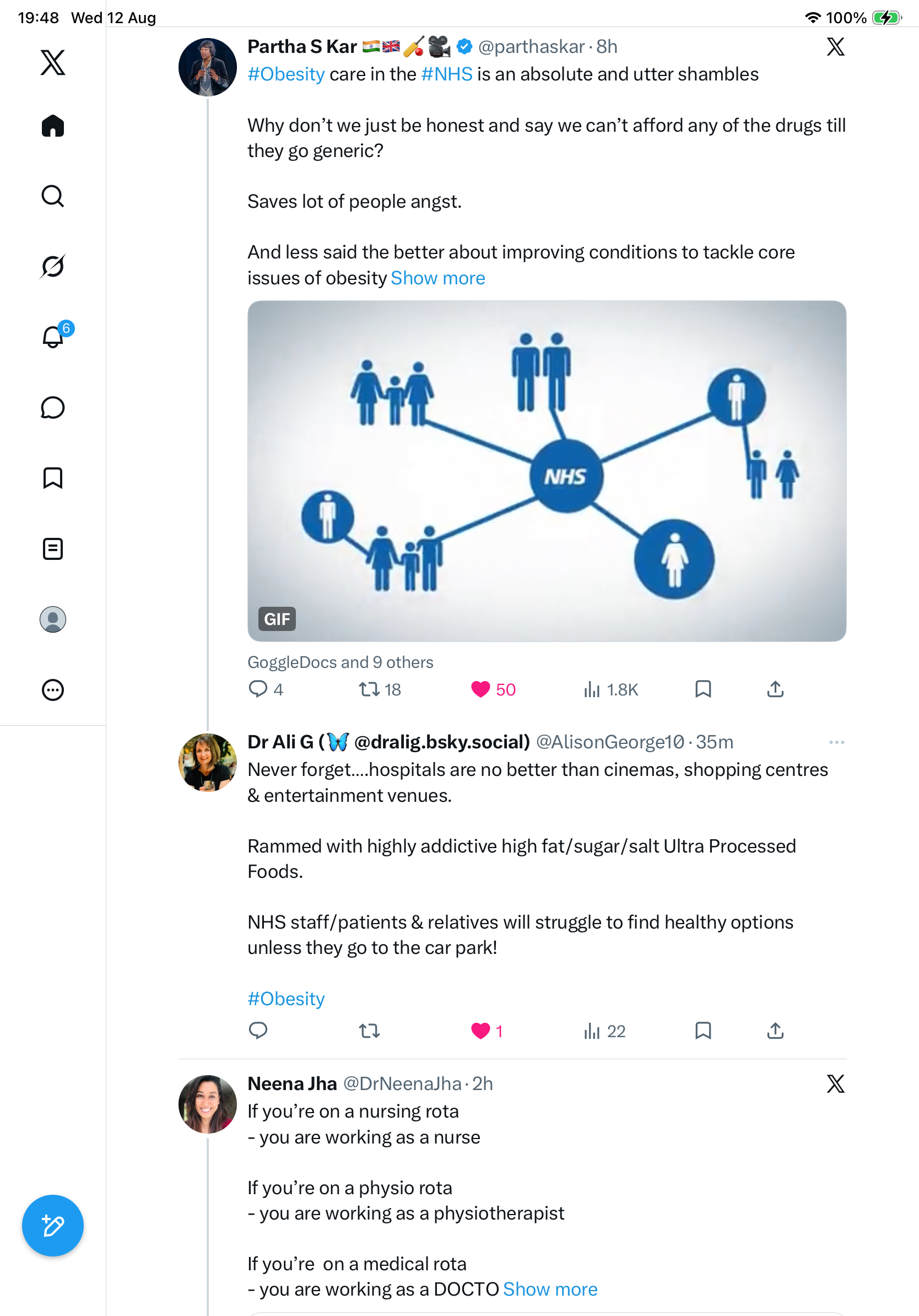919x1316 pixels.
Task: Expand Neena Jha's post via Show more
Action: (550, 1289)
